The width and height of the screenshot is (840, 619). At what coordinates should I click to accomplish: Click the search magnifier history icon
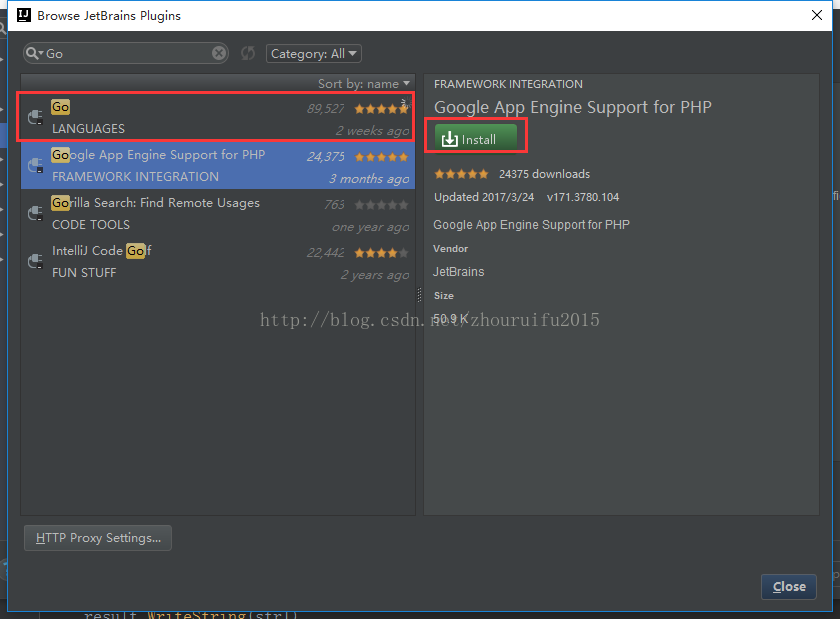tap(34, 53)
